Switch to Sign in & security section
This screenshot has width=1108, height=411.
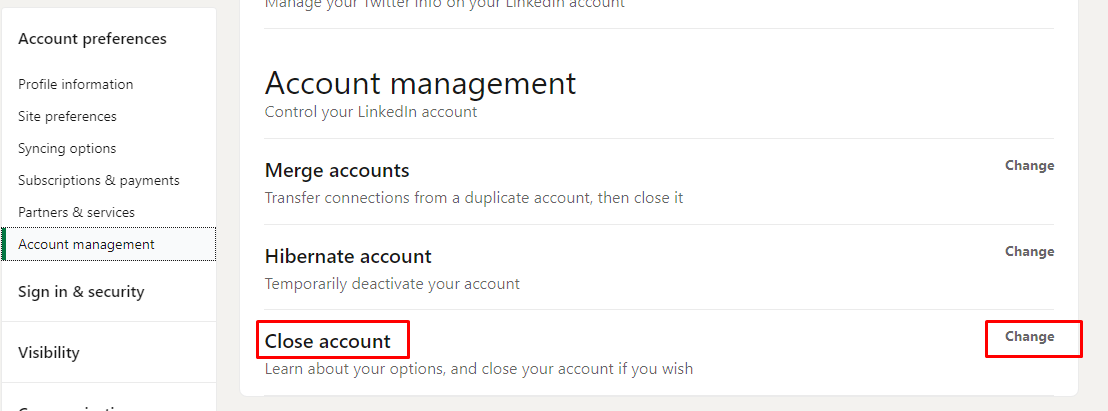(81, 292)
